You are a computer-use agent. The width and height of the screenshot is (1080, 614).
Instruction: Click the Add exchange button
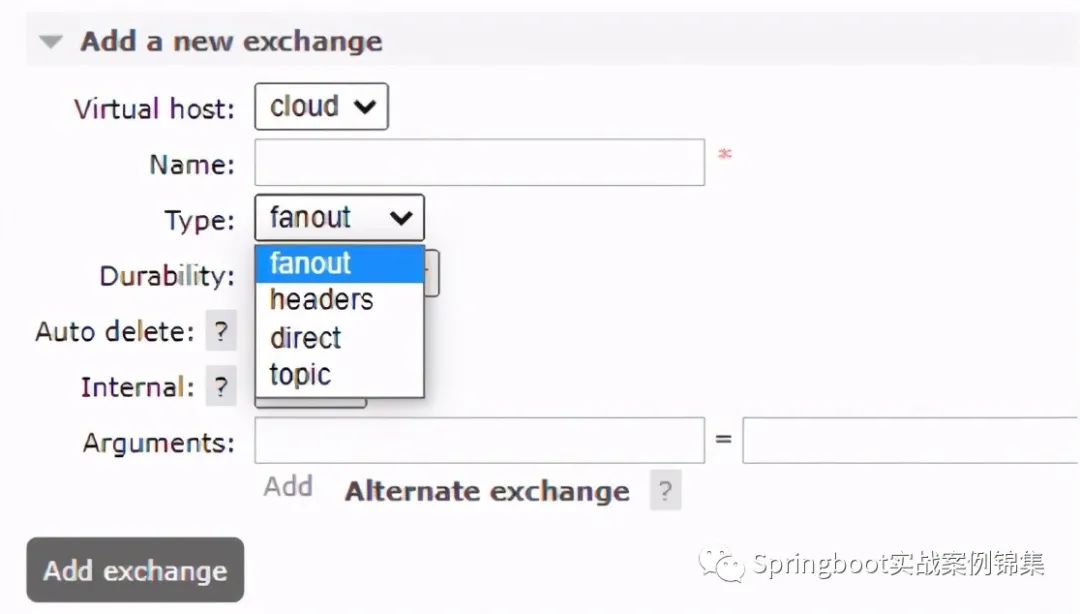(135, 571)
